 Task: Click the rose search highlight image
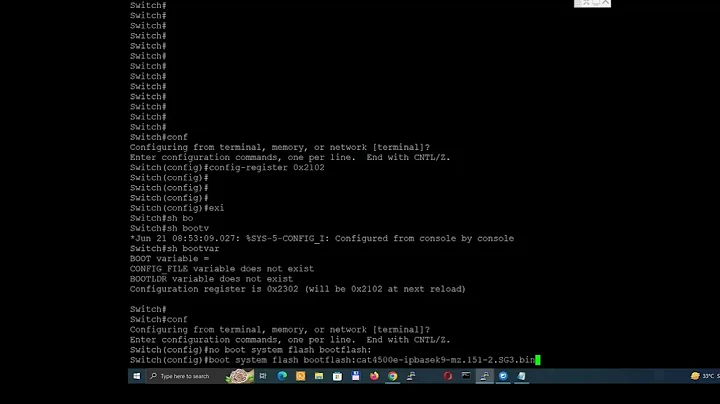[x=239, y=376]
